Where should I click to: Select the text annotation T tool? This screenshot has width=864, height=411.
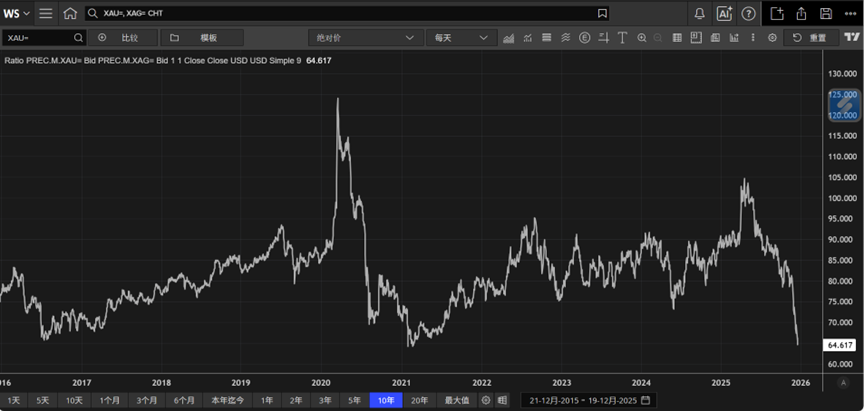623,38
